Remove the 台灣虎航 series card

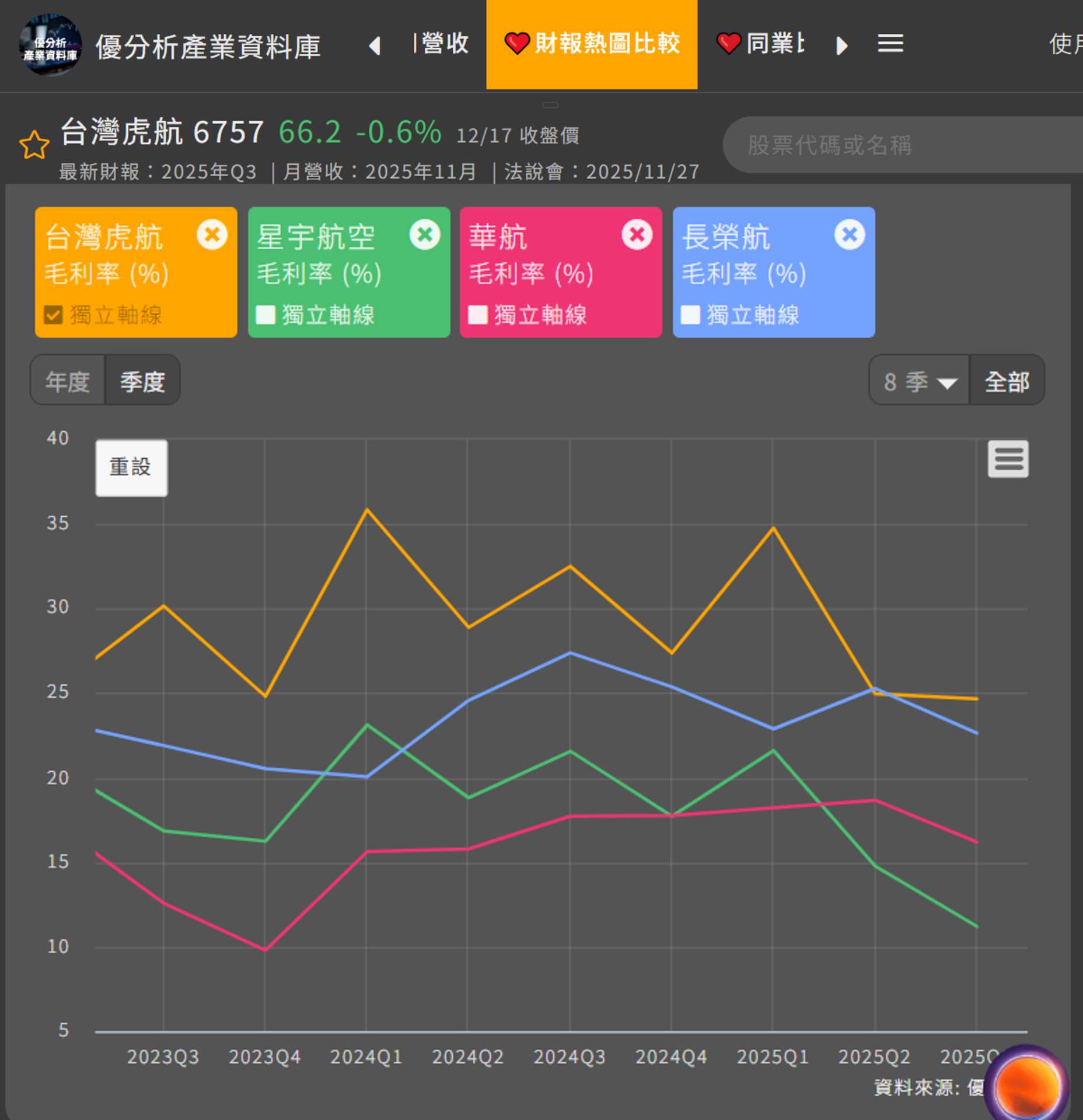(212, 235)
